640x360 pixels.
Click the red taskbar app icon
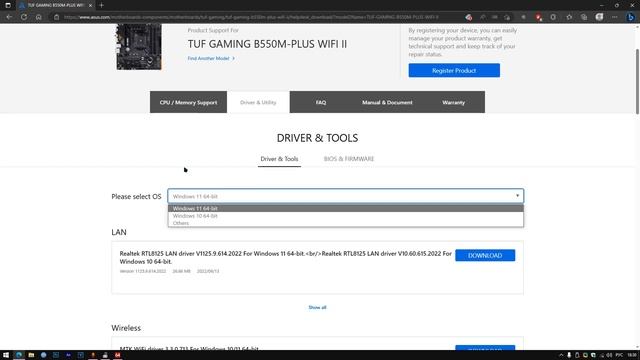point(118,355)
